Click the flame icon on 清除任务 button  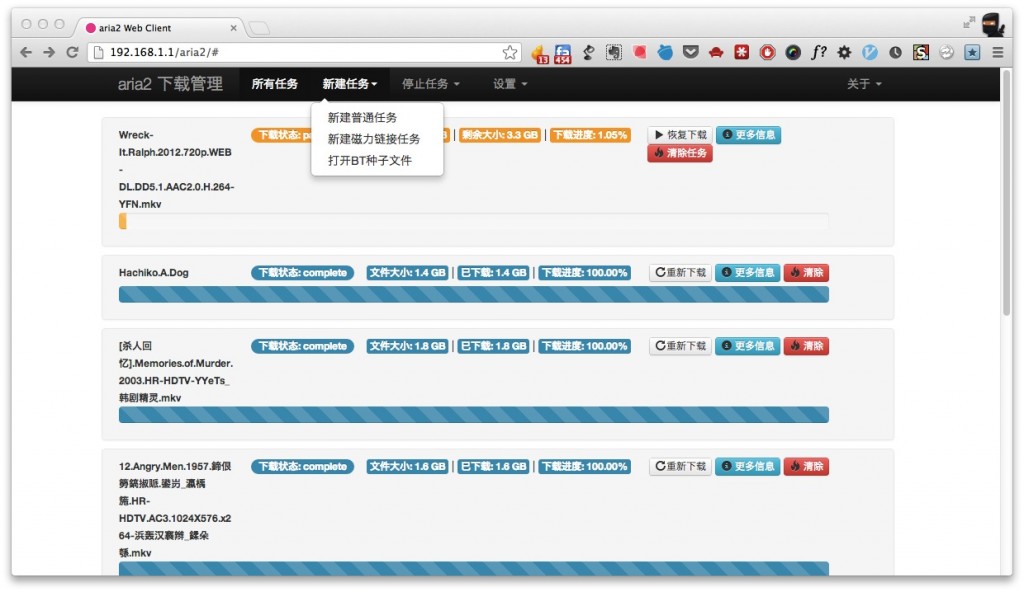pos(657,151)
